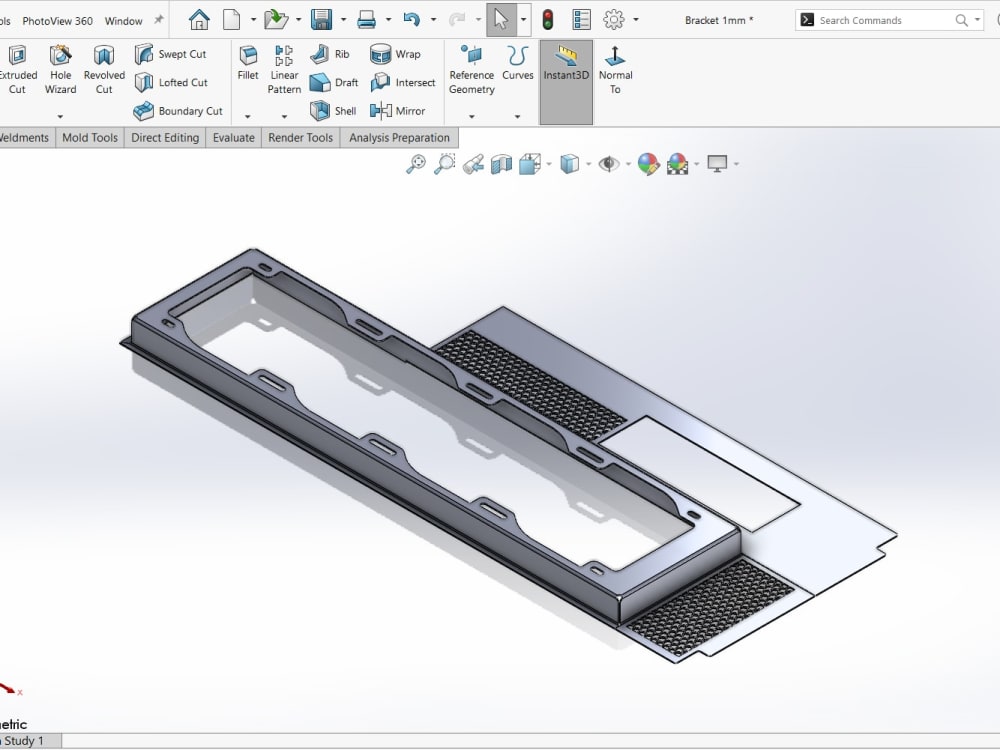
Task: Switch to the Evaluate tab
Action: point(233,138)
